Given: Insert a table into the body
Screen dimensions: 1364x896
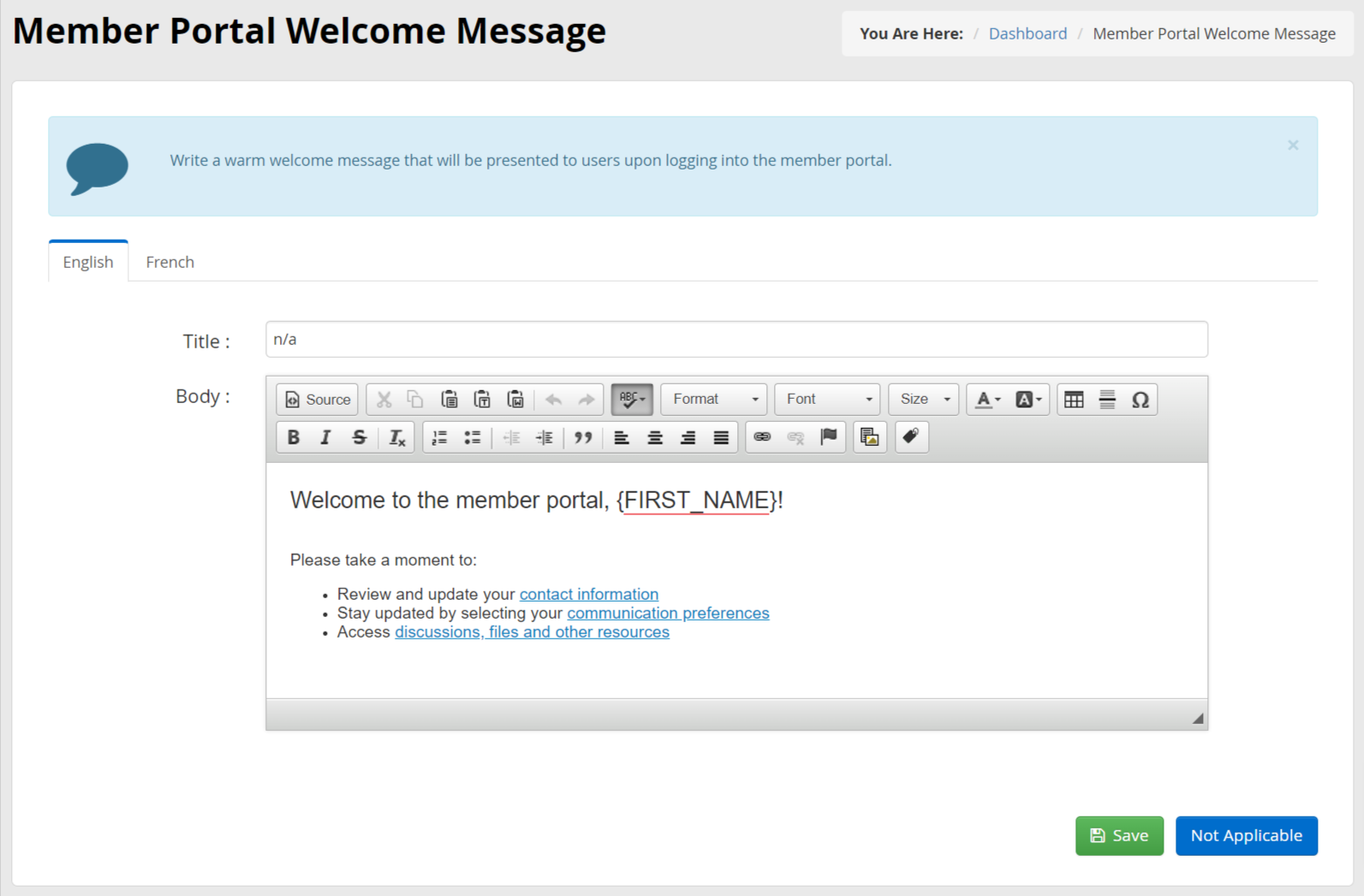Looking at the screenshot, I should tap(1074, 400).
